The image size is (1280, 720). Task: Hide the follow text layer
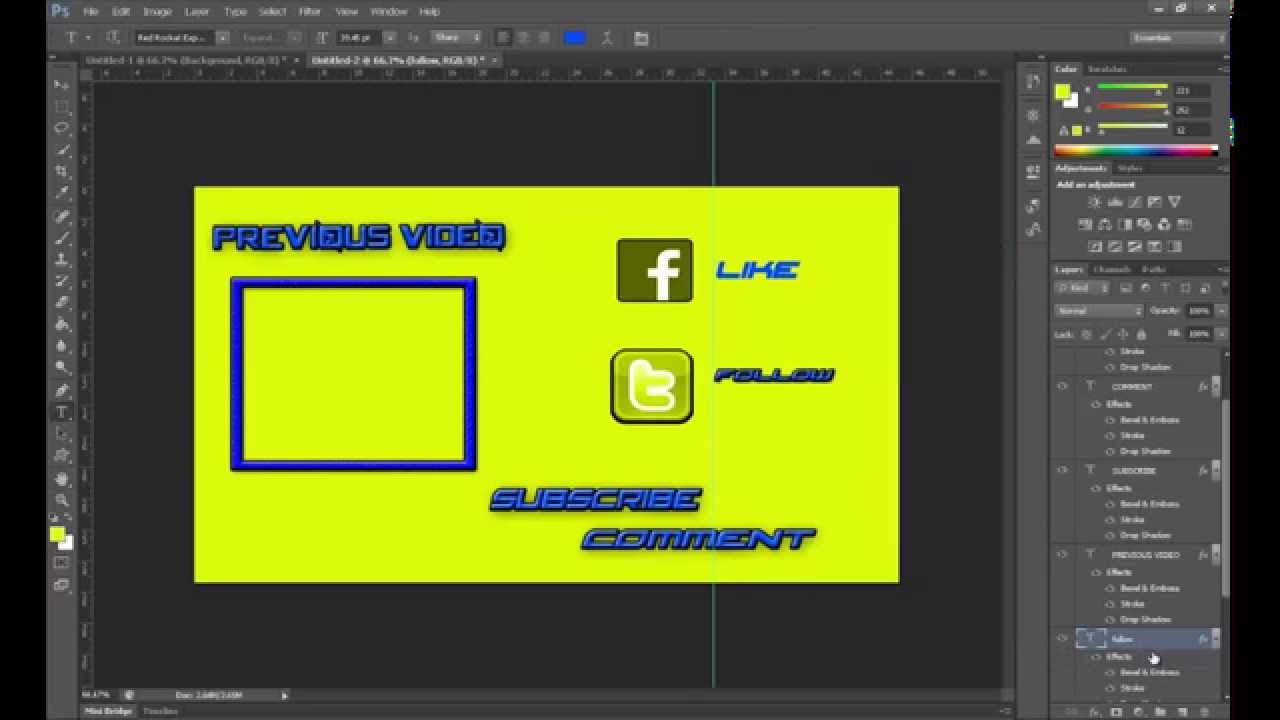pyautogui.click(x=1062, y=638)
